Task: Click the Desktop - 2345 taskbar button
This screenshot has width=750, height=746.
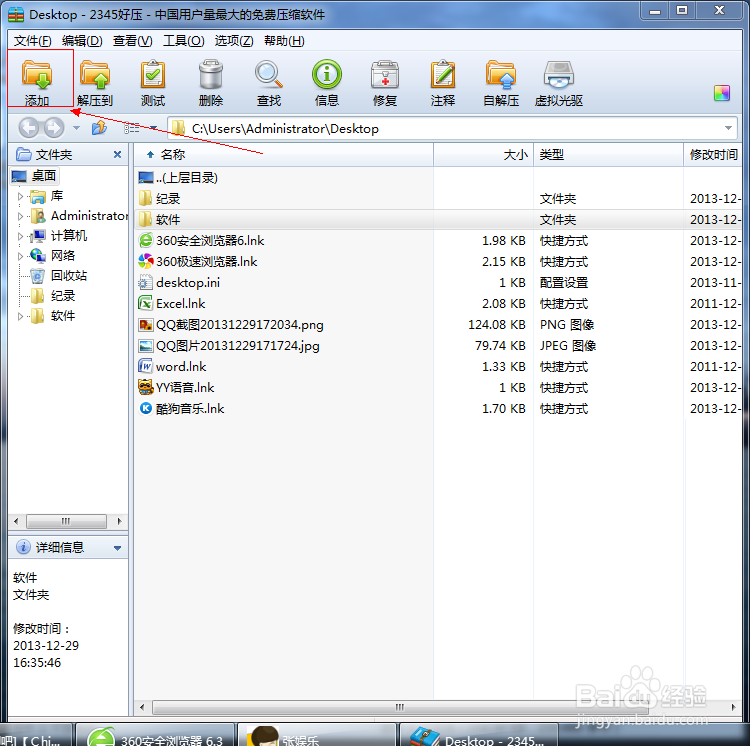Action: click(479, 735)
